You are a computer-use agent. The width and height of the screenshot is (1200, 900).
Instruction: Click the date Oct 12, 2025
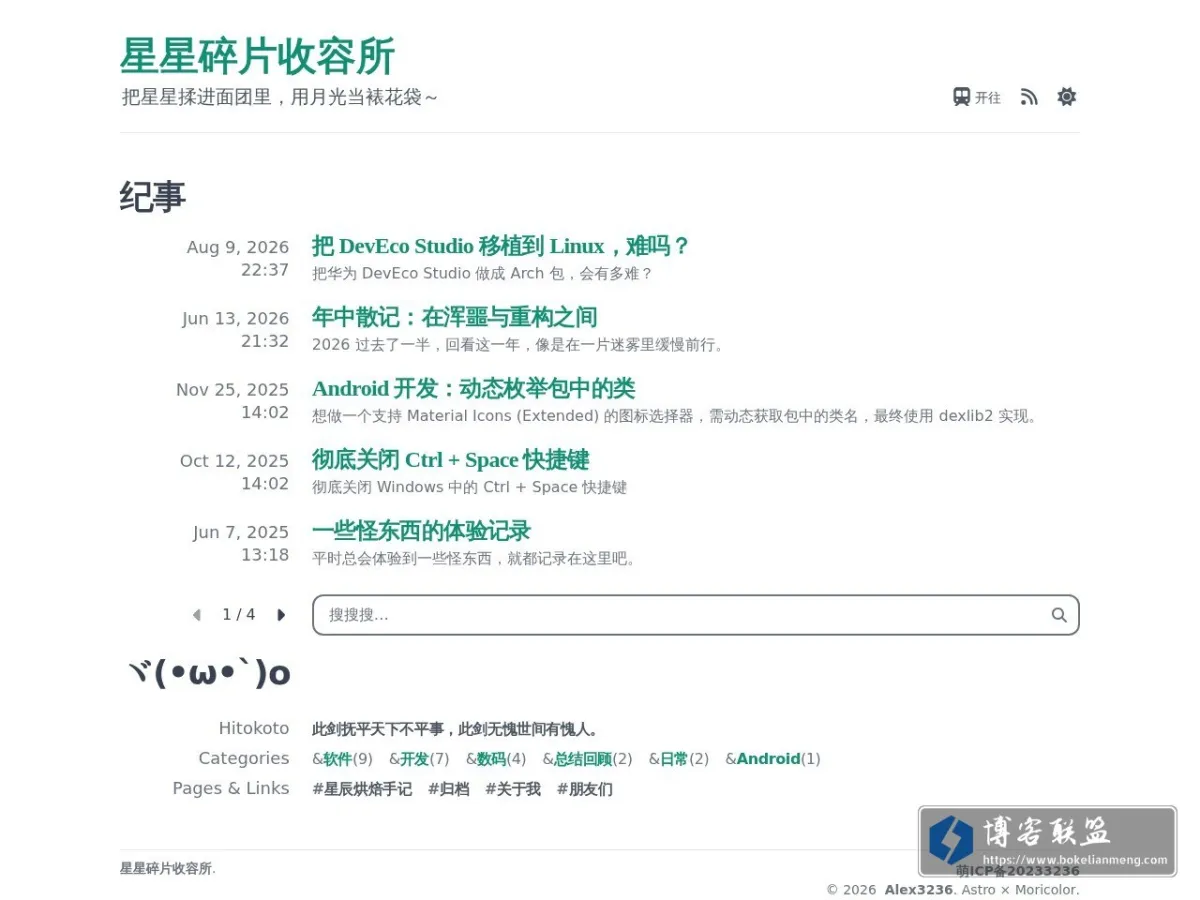coord(235,460)
